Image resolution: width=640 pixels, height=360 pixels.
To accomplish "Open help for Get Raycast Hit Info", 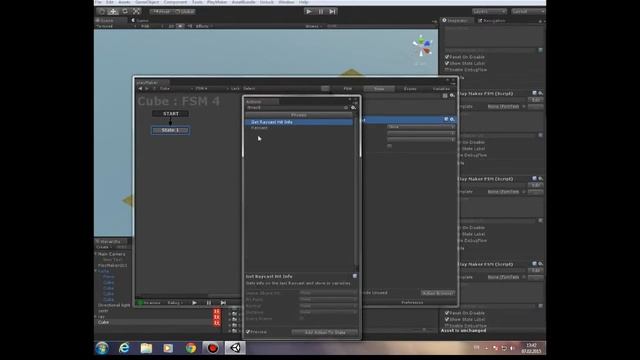I will pyautogui.click(x=355, y=276).
